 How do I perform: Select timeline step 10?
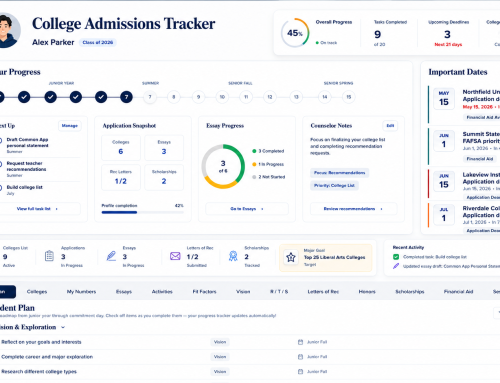click(222, 97)
